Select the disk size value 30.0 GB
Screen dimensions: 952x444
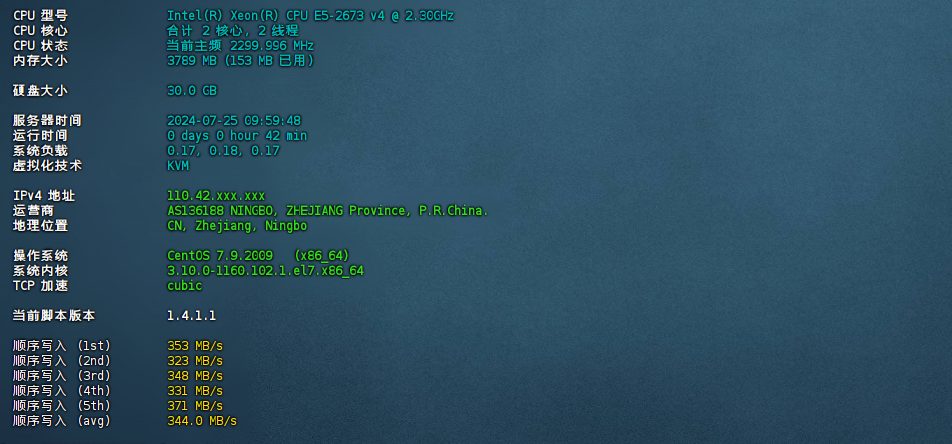[x=192, y=91]
